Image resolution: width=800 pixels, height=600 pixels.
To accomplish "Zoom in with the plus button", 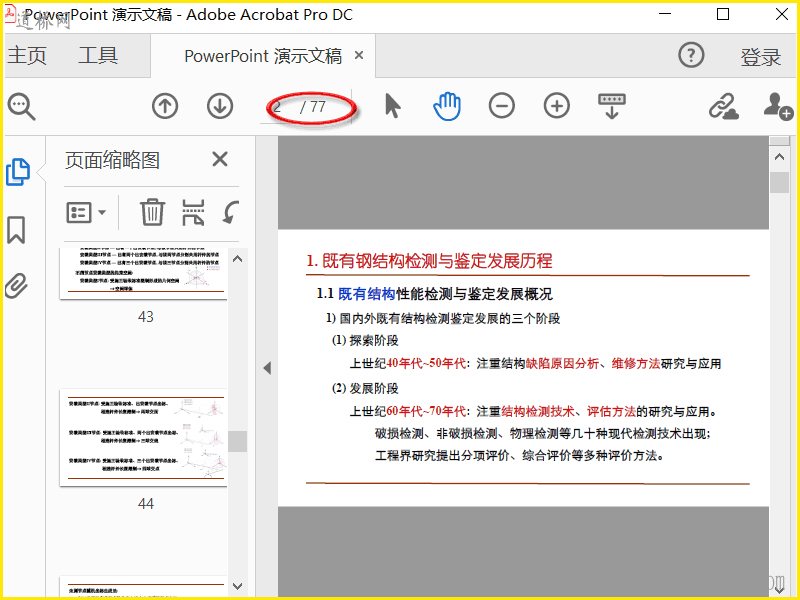I will [557, 106].
